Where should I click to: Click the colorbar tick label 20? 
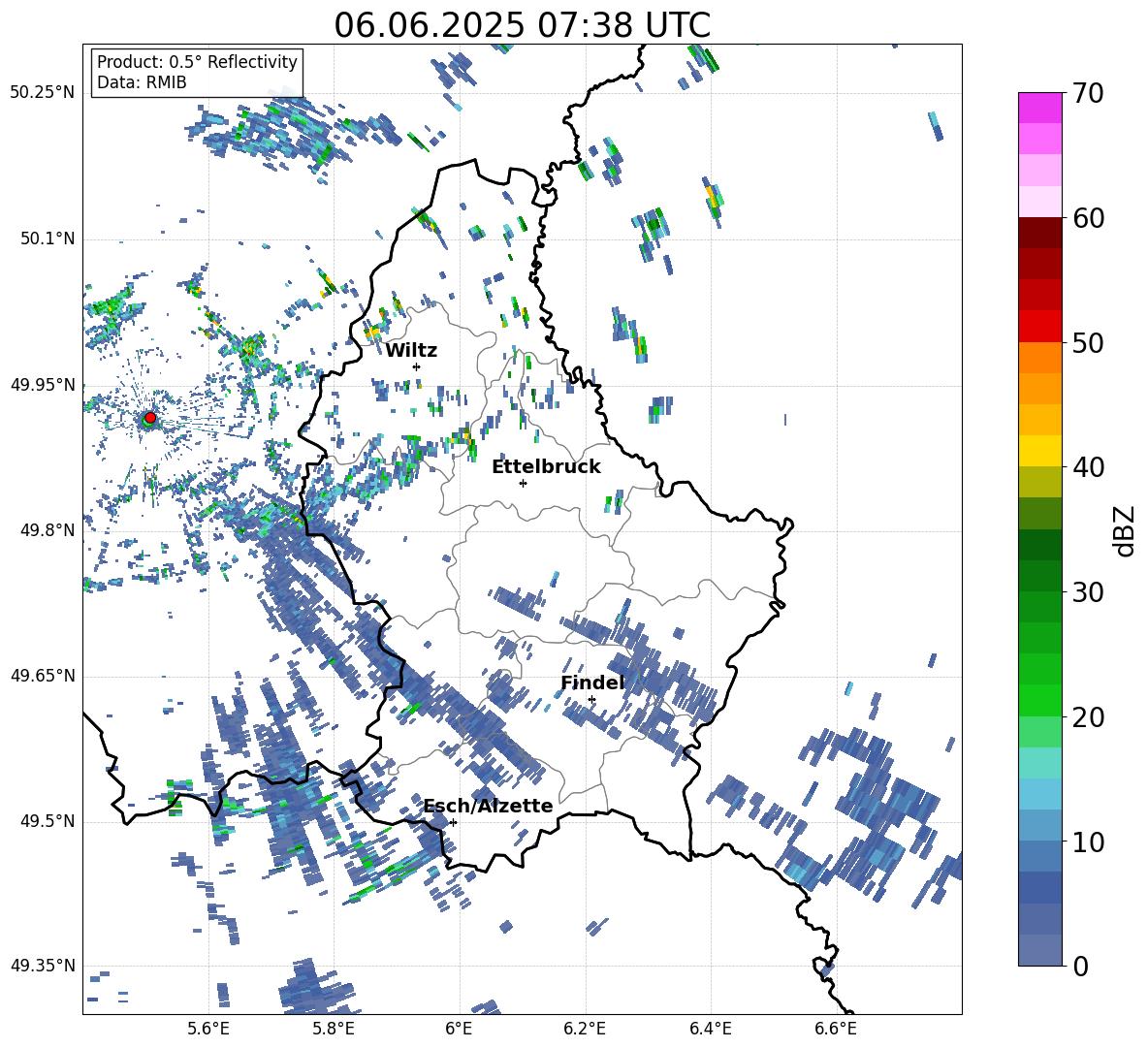[x=1088, y=717]
